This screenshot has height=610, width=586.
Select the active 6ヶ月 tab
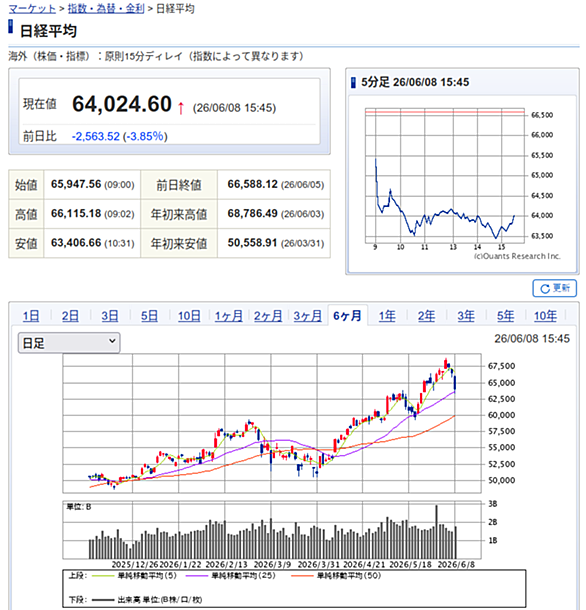(x=347, y=316)
